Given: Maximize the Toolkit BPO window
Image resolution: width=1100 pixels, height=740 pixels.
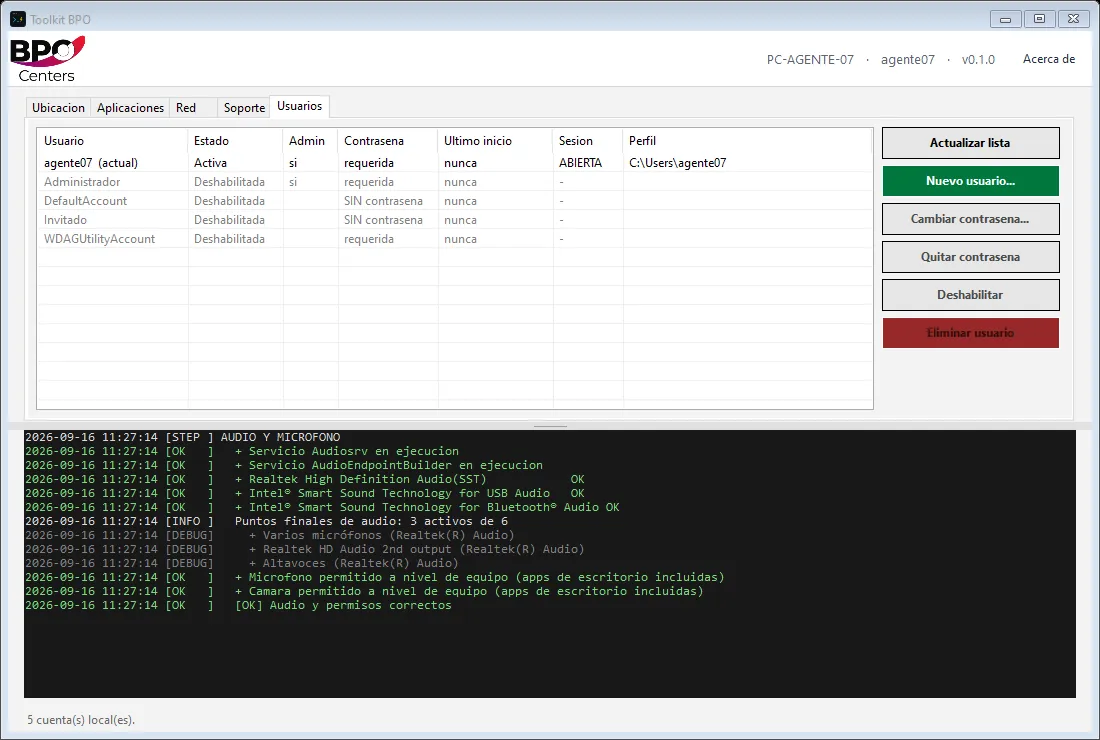Looking at the screenshot, I should pos(1040,19).
